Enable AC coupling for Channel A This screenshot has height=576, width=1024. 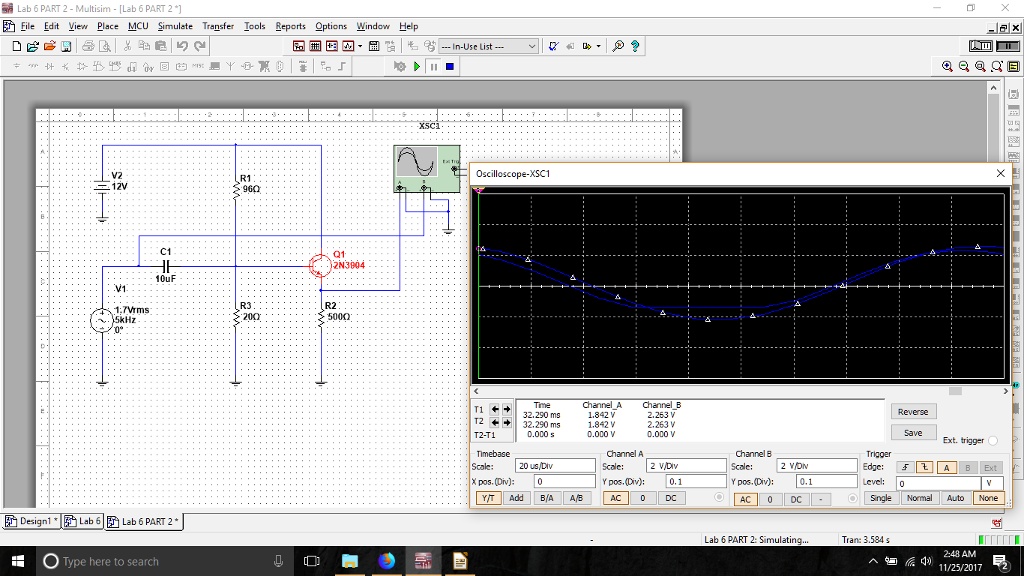[615, 499]
